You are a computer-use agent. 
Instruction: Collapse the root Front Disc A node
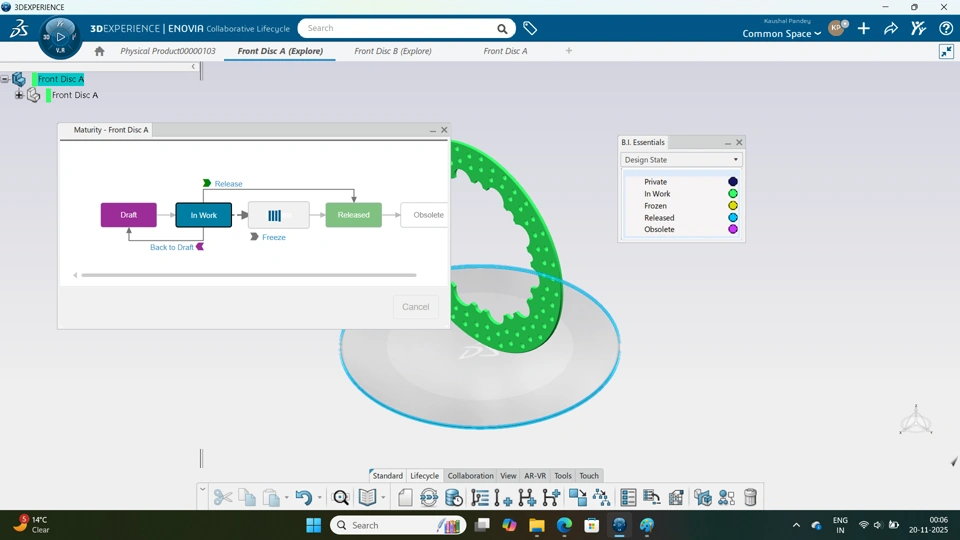coord(5,79)
